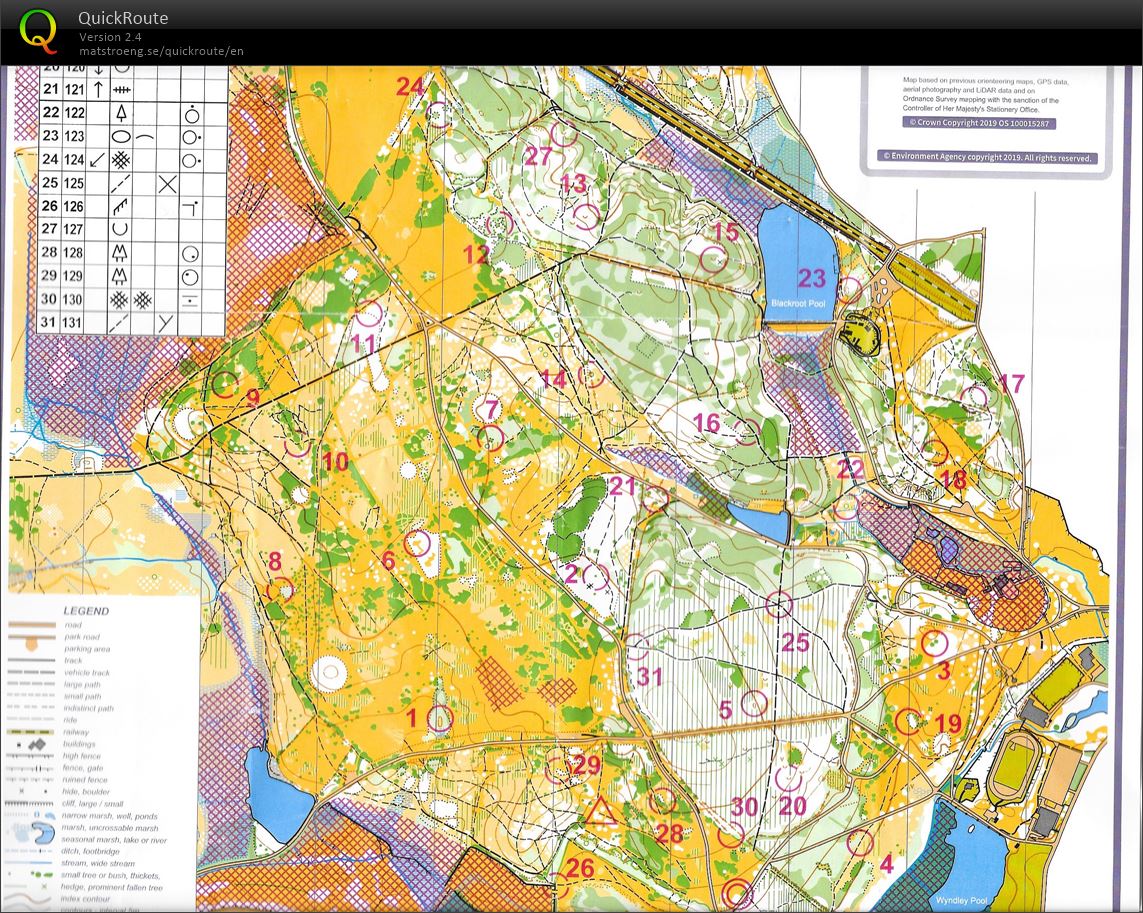The image size is (1143, 913).
Task: Click map control number 14
Action: (x=553, y=378)
